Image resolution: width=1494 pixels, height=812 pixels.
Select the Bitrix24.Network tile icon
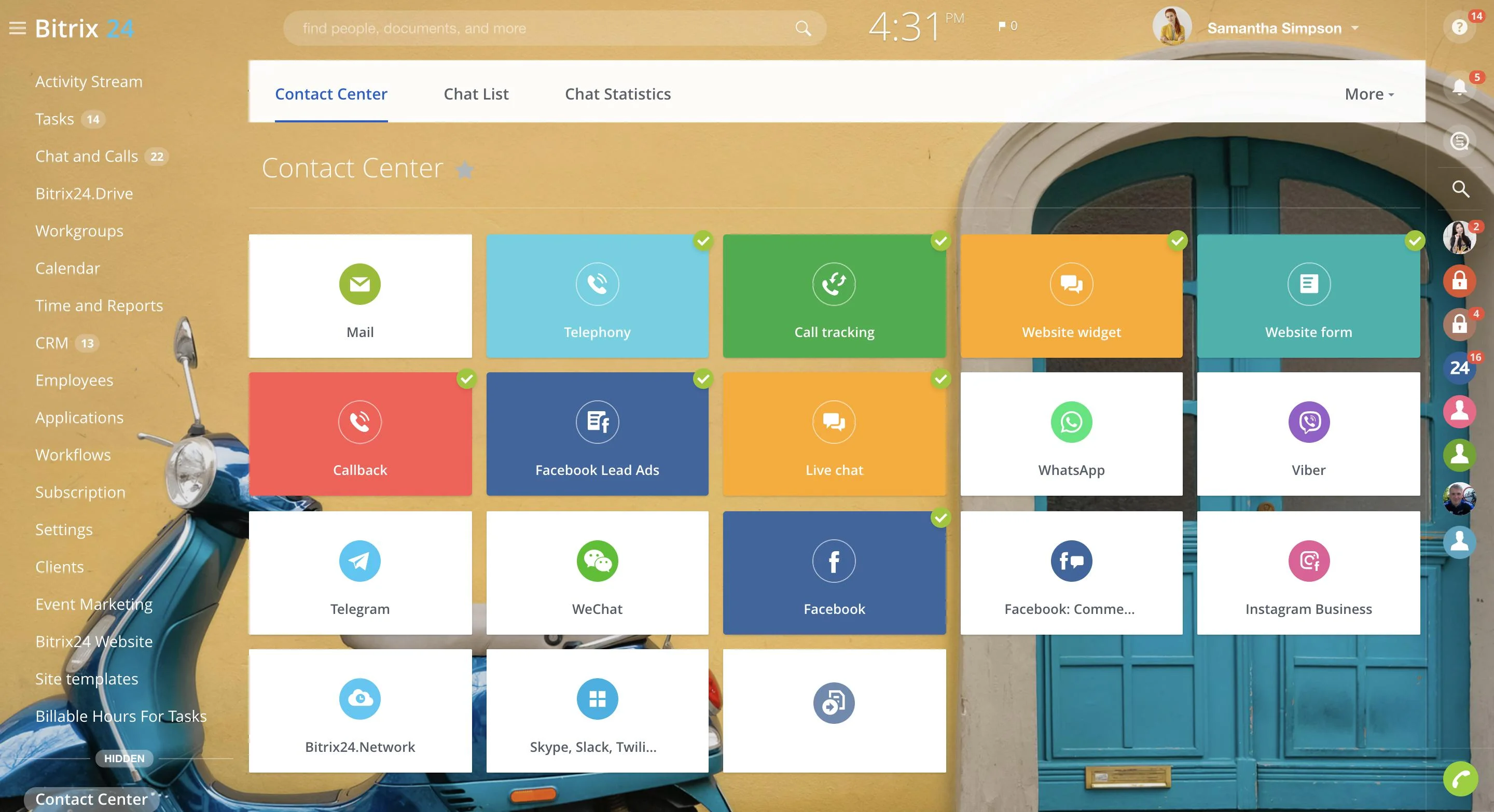359,699
